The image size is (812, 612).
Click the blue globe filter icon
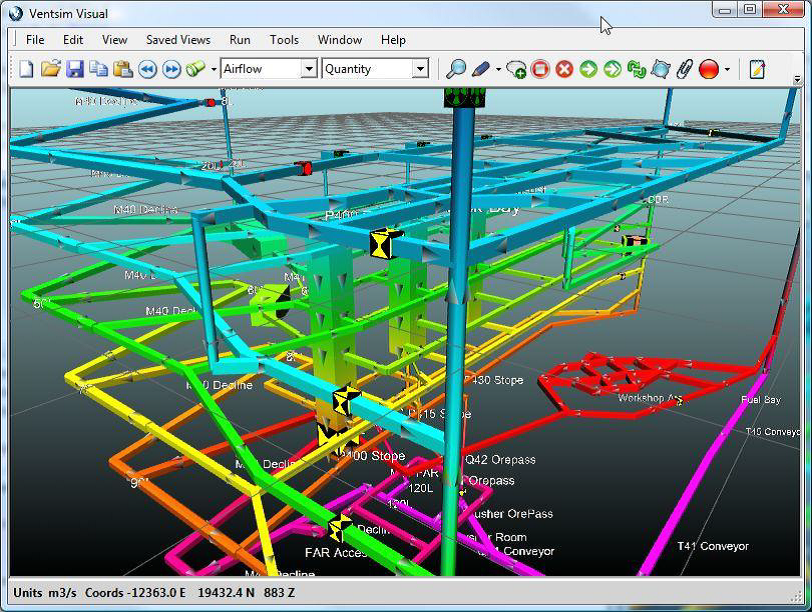tap(661, 69)
